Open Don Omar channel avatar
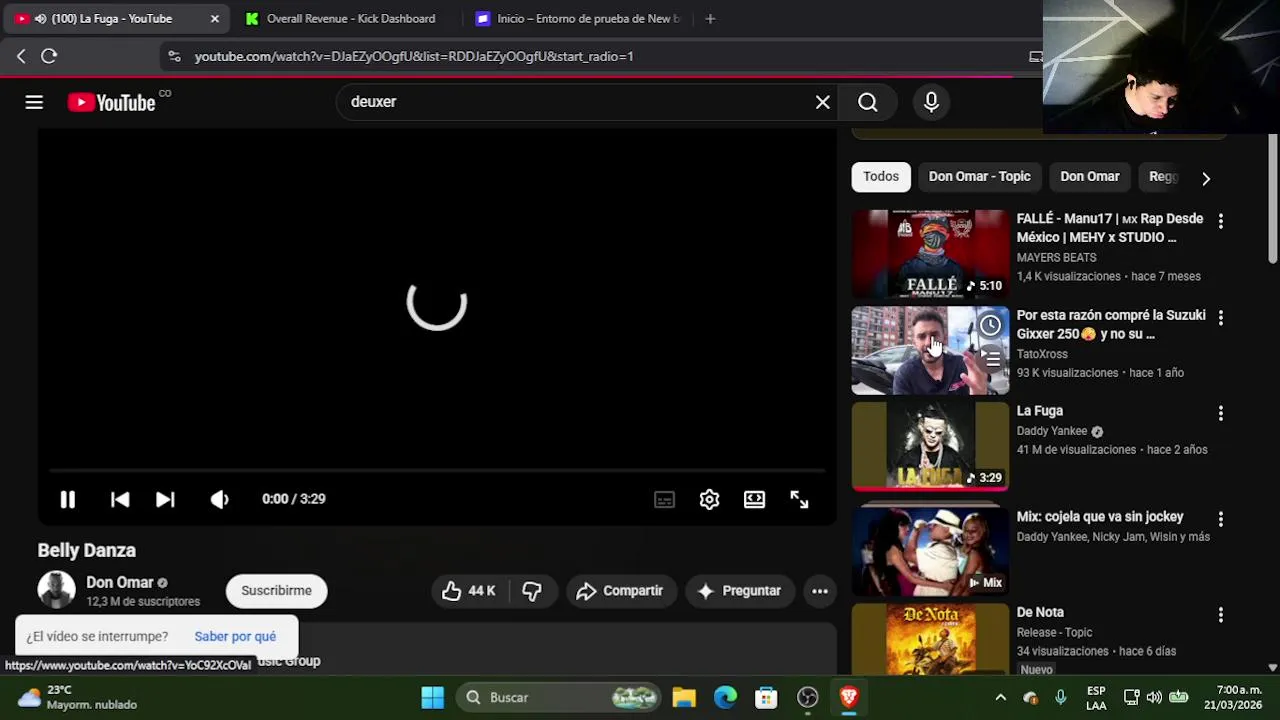 tap(56, 590)
